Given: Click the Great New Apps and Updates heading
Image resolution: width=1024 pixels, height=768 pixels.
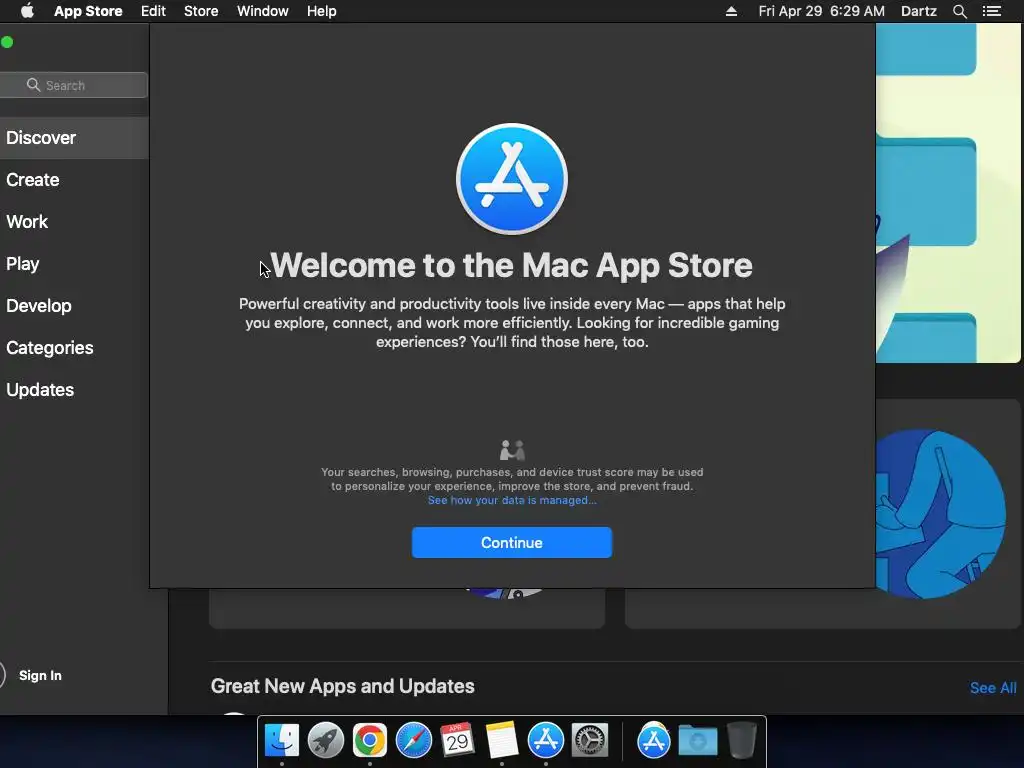Looking at the screenshot, I should (342, 686).
